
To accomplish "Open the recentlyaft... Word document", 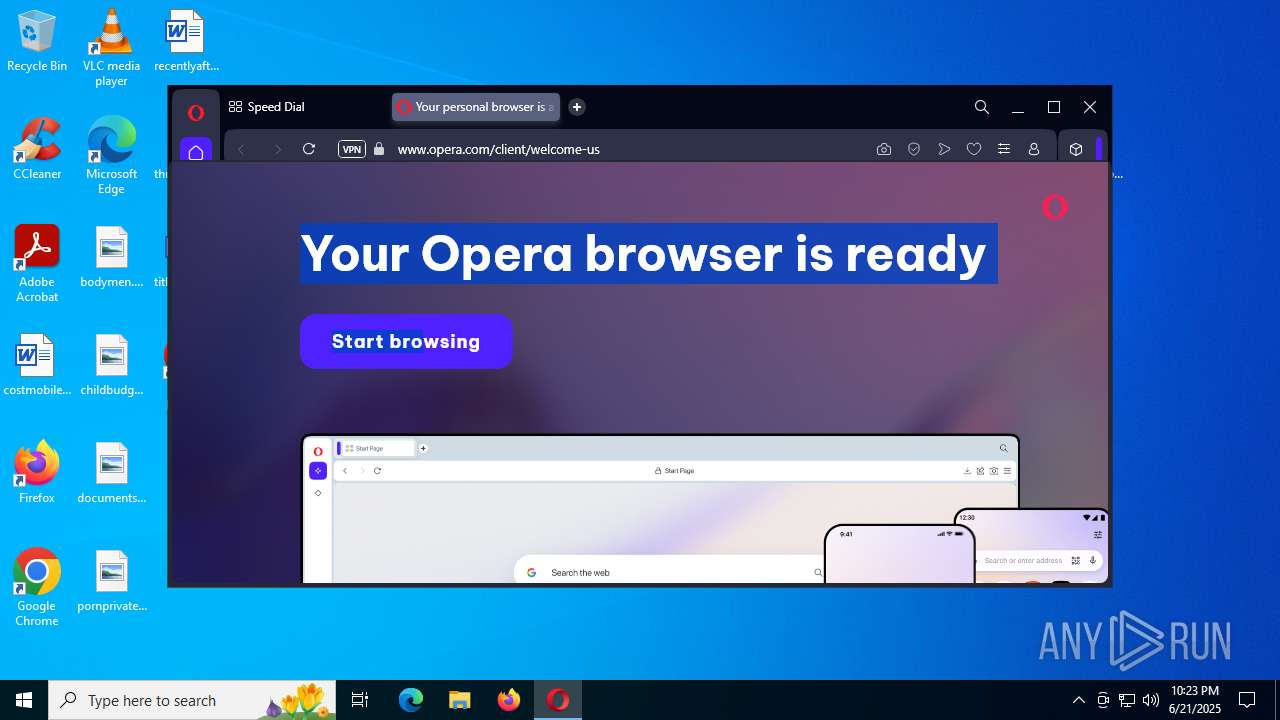I will coord(186,42).
